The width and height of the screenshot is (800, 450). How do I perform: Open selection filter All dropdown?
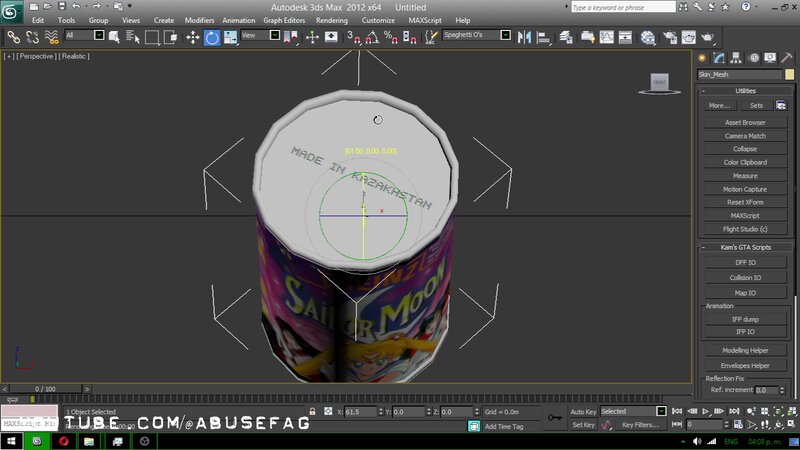[99, 35]
